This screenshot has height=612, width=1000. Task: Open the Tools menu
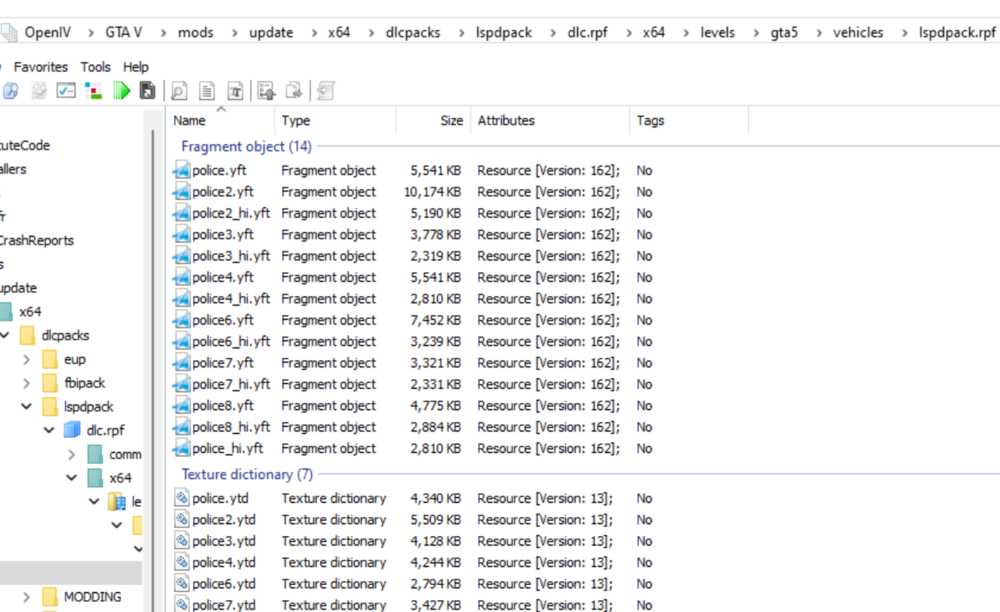(x=95, y=67)
